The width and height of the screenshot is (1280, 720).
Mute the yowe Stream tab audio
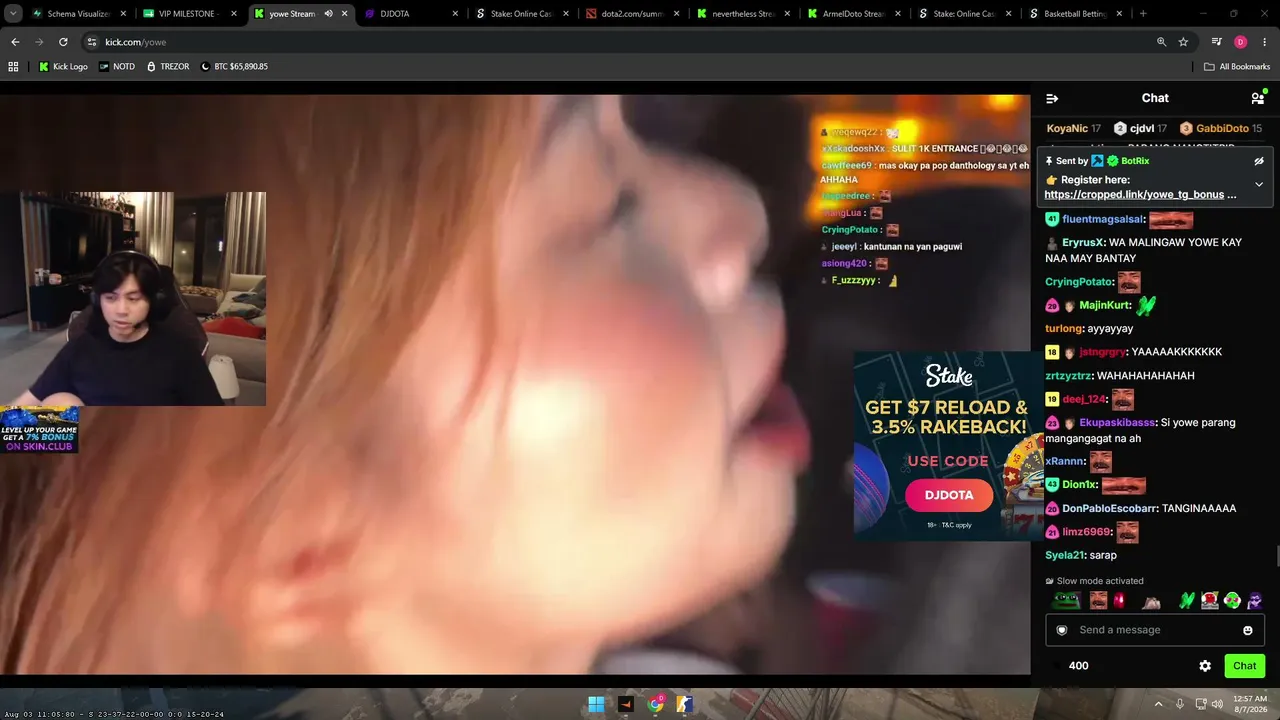(328, 14)
